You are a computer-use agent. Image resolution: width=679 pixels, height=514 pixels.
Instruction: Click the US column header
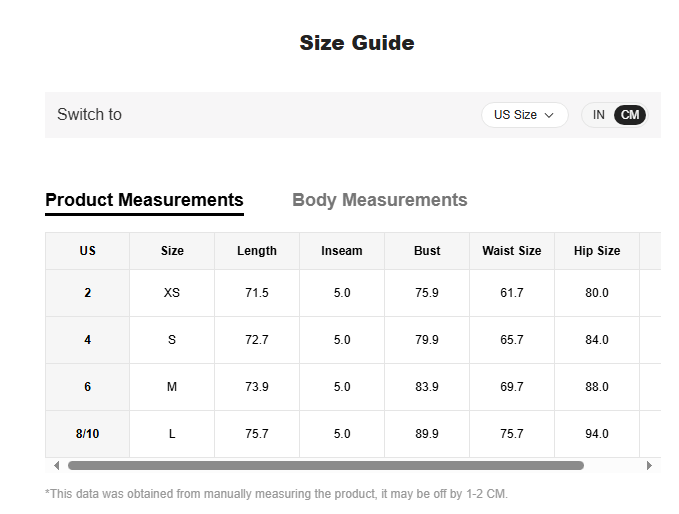pyautogui.click(x=87, y=251)
